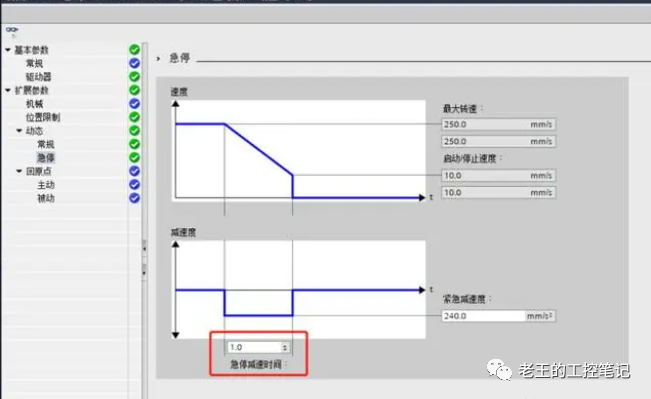Click green status check next to 位置限制
The width and height of the screenshot is (651, 399).
134,117
